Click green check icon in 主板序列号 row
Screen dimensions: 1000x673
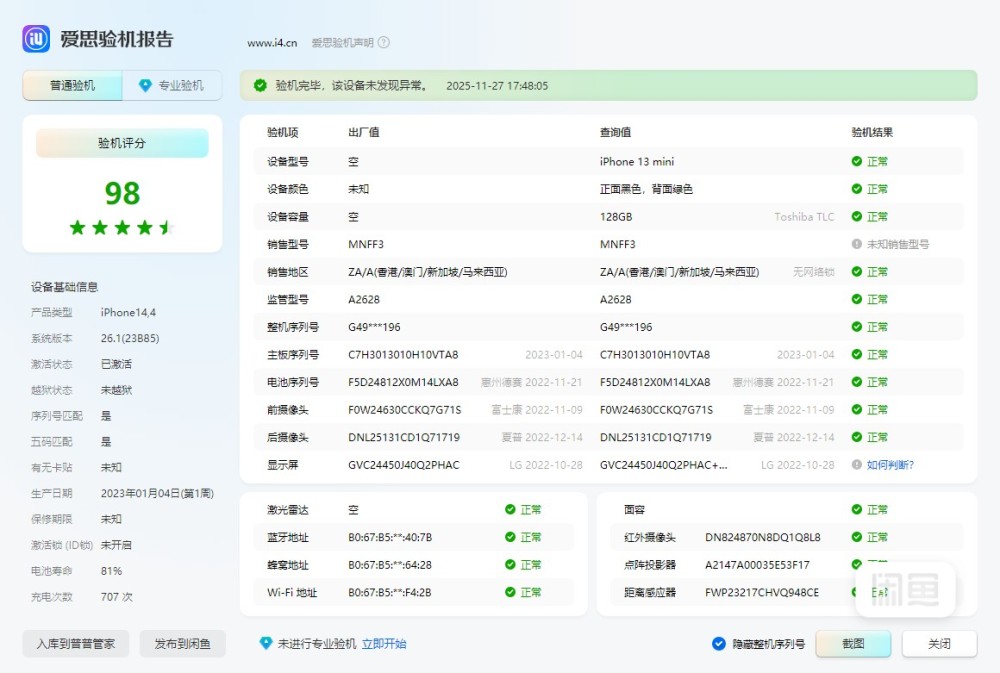coord(857,354)
